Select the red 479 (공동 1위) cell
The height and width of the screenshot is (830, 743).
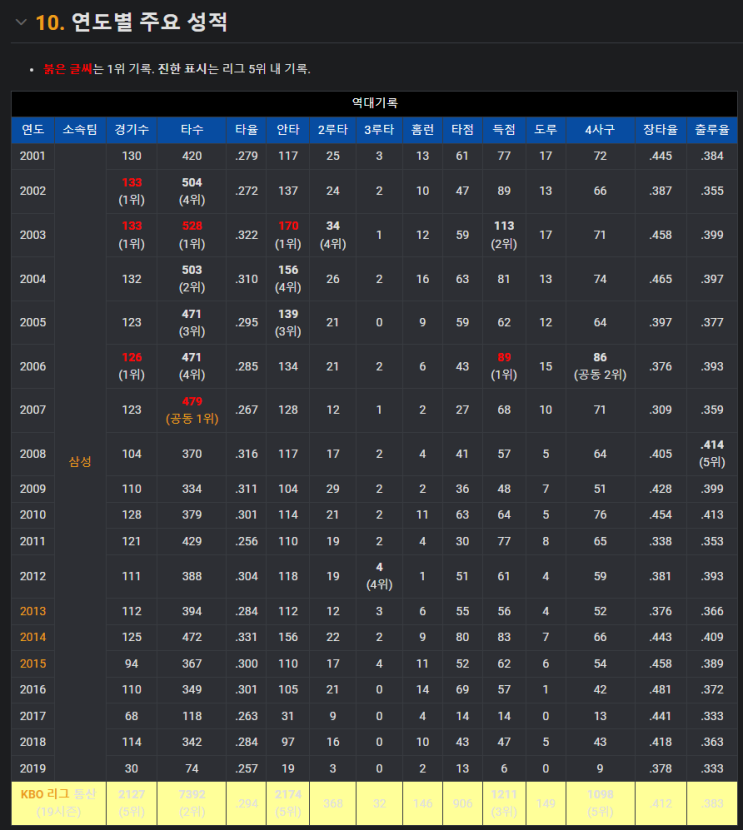coord(192,410)
